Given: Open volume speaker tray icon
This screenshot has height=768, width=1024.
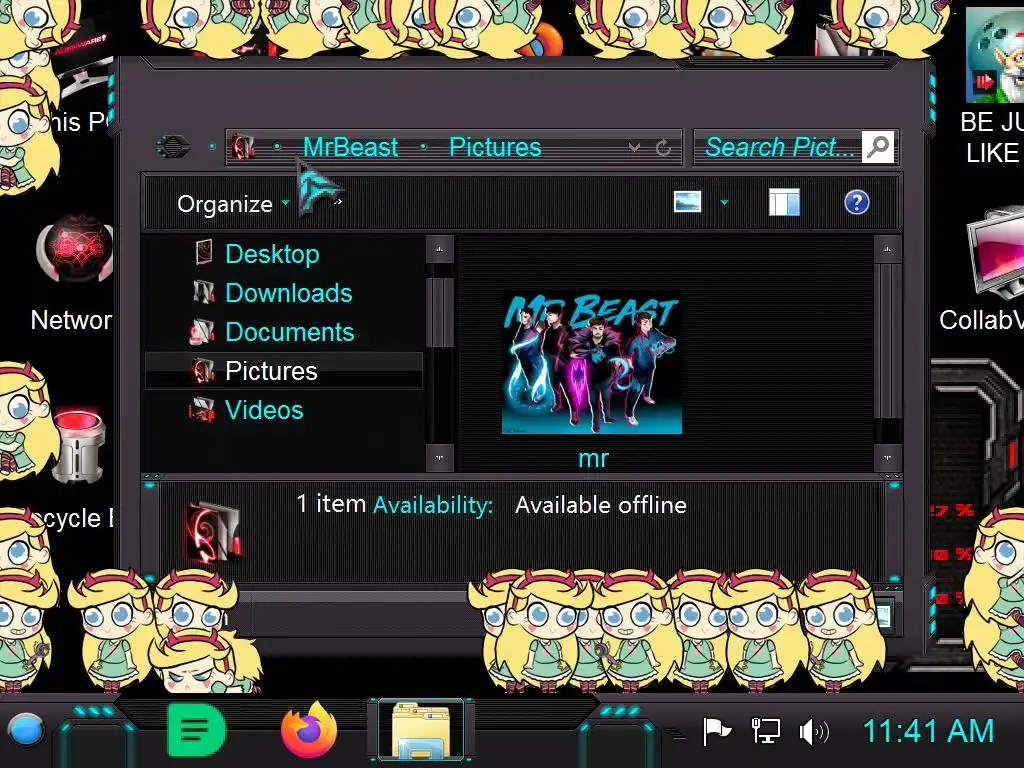Looking at the screenshot, I should click(814, 732).
